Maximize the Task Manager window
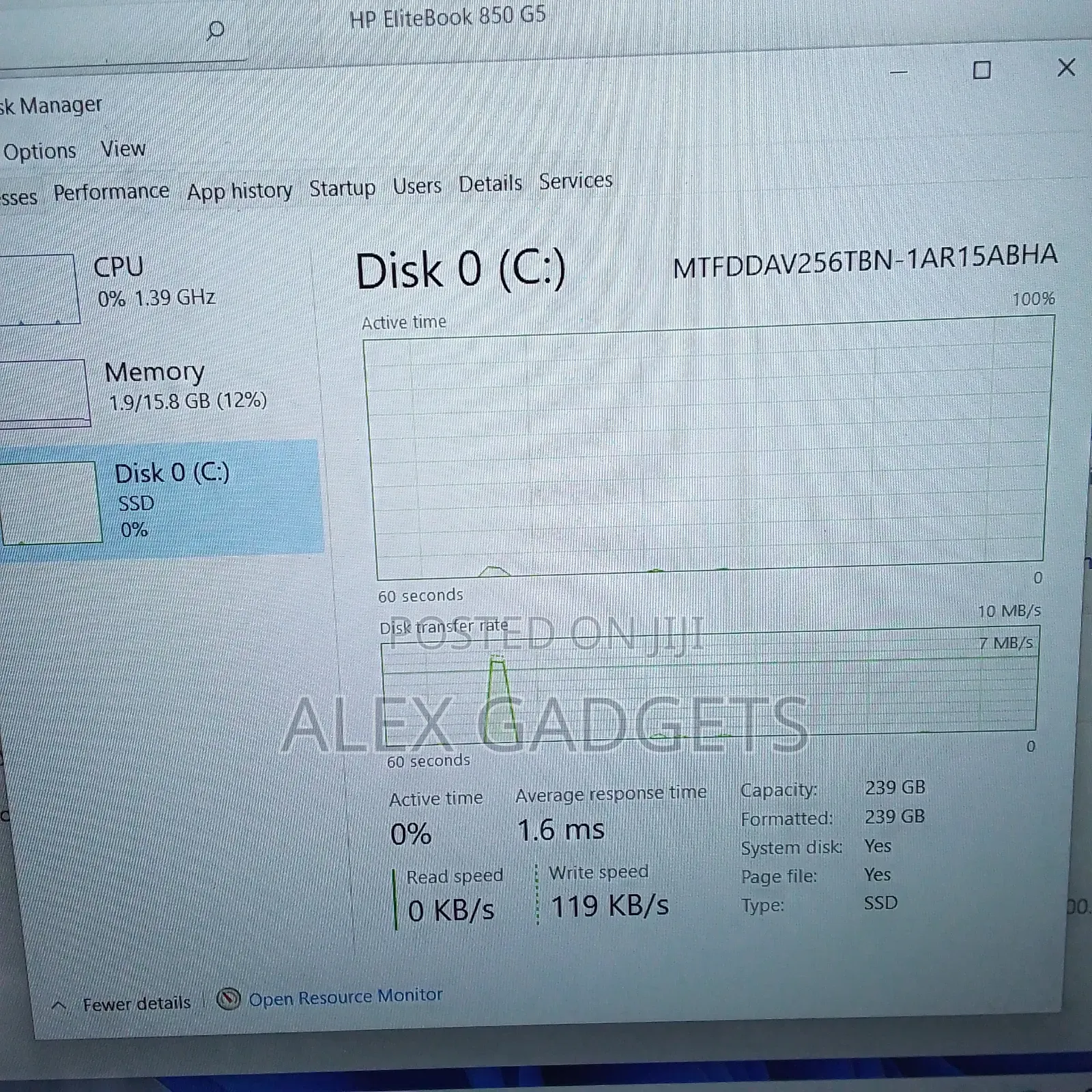 coord(981,70)
